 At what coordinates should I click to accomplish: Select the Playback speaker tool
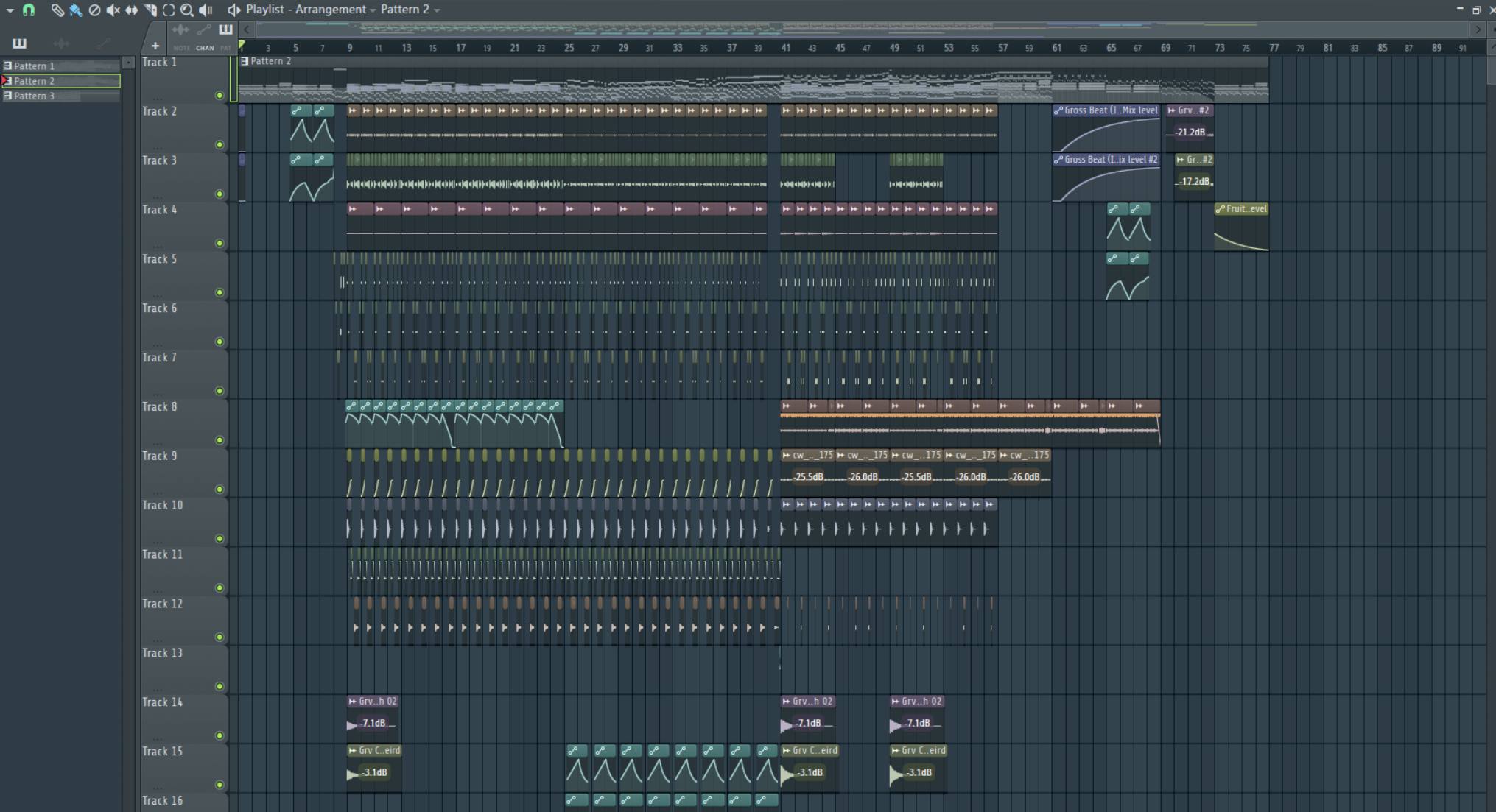click(206, 10)
